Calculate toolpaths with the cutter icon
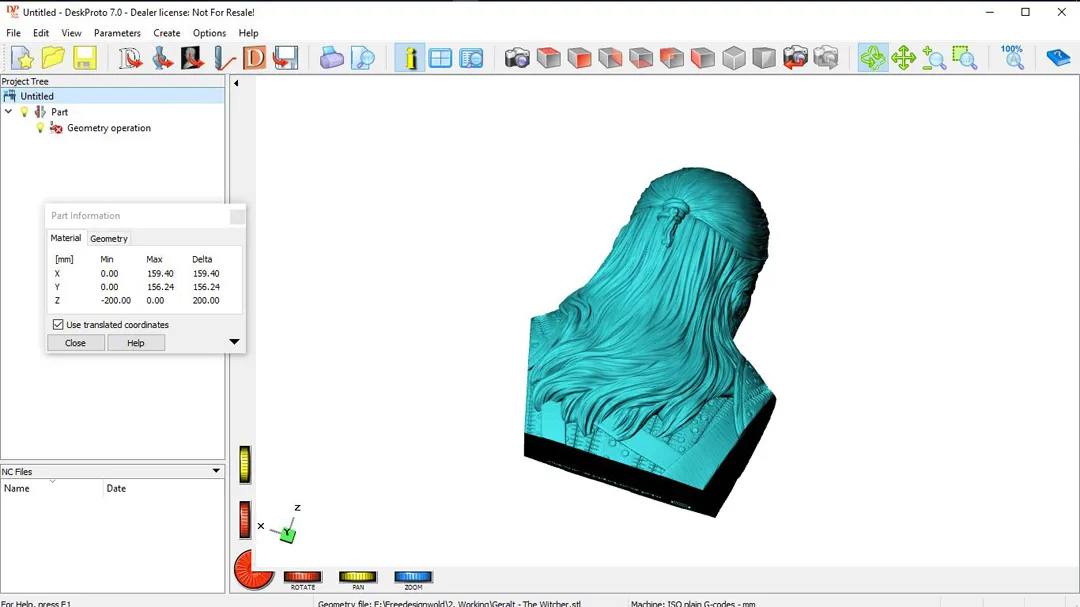 224,58
